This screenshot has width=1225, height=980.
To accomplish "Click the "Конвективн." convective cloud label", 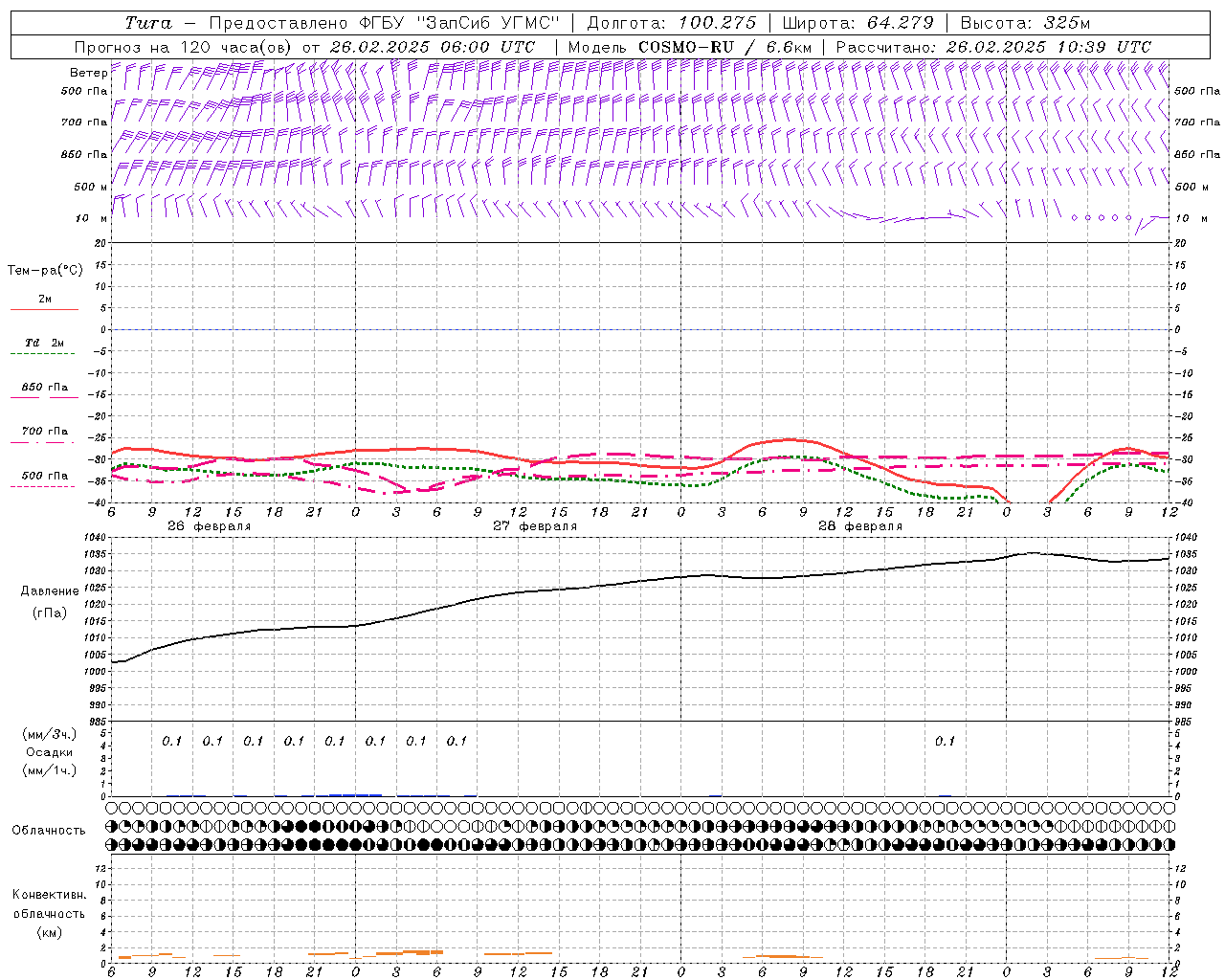I will point(49,895).
